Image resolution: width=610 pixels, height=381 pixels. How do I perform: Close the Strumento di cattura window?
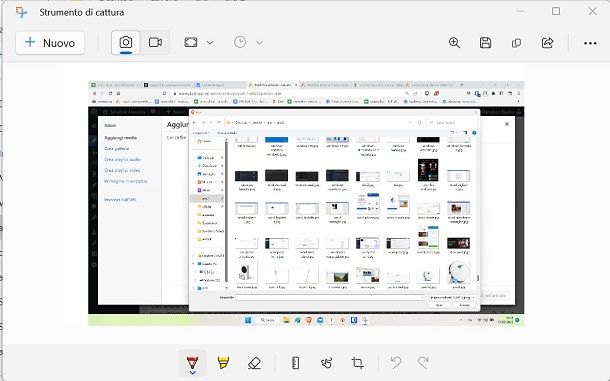pos(592,11)
